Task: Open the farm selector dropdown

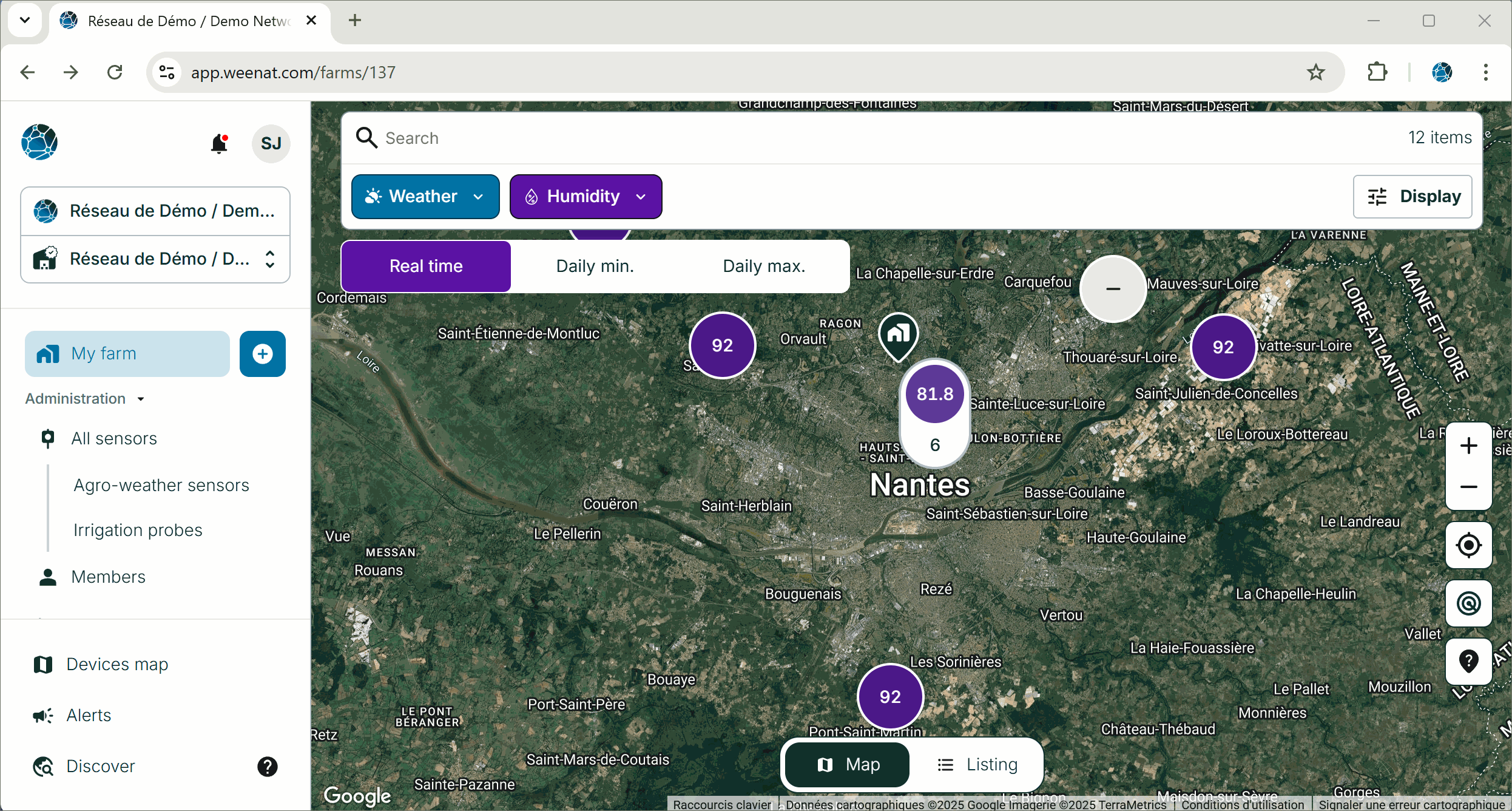Action: 155,259
